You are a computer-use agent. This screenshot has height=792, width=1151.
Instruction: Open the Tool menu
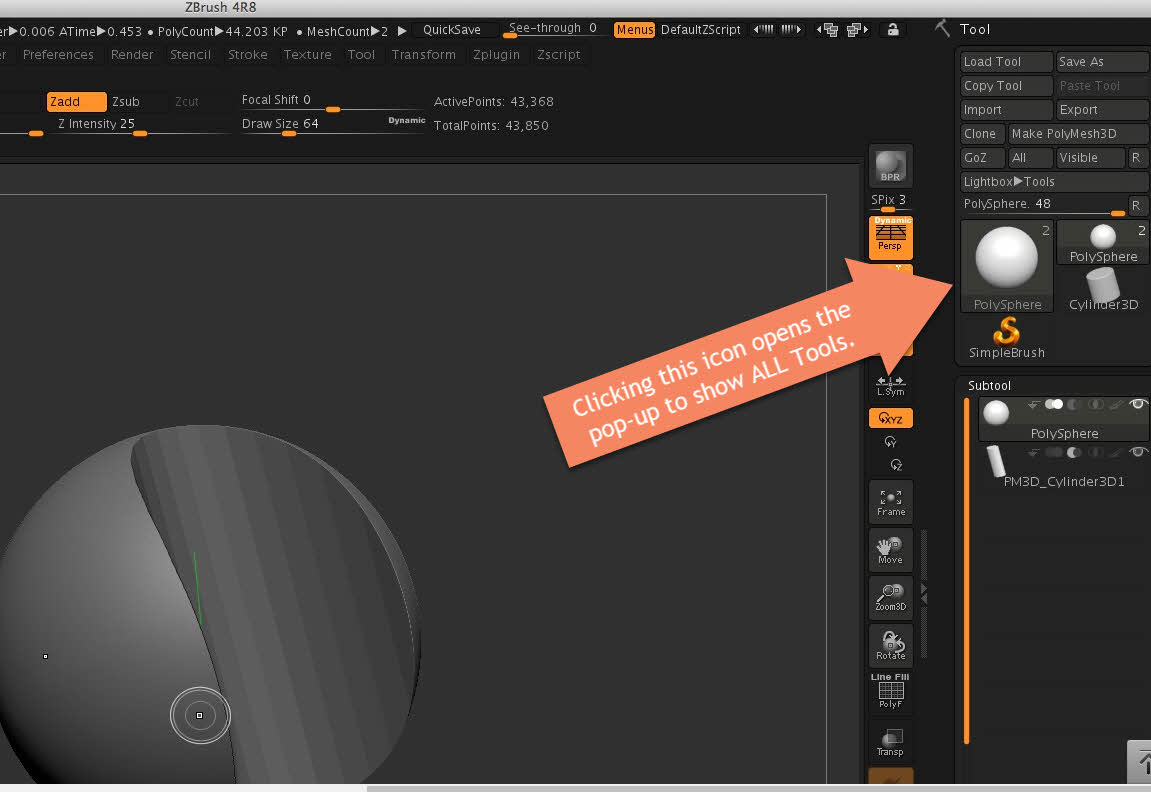click(x=360, y=54)
